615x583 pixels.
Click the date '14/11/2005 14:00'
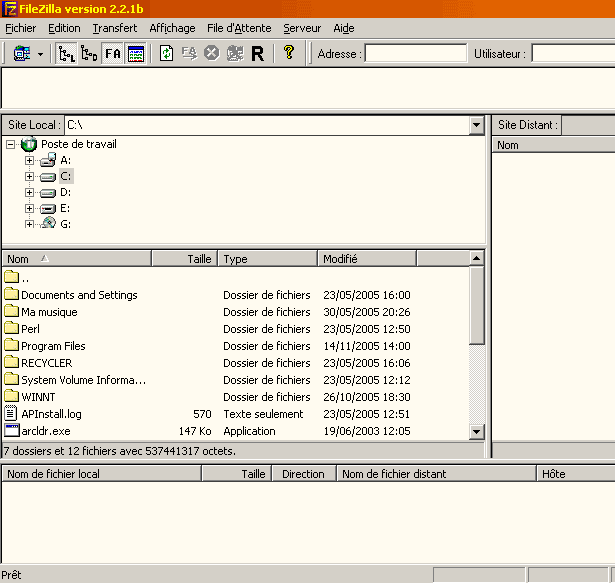click(x=367, y=346)
